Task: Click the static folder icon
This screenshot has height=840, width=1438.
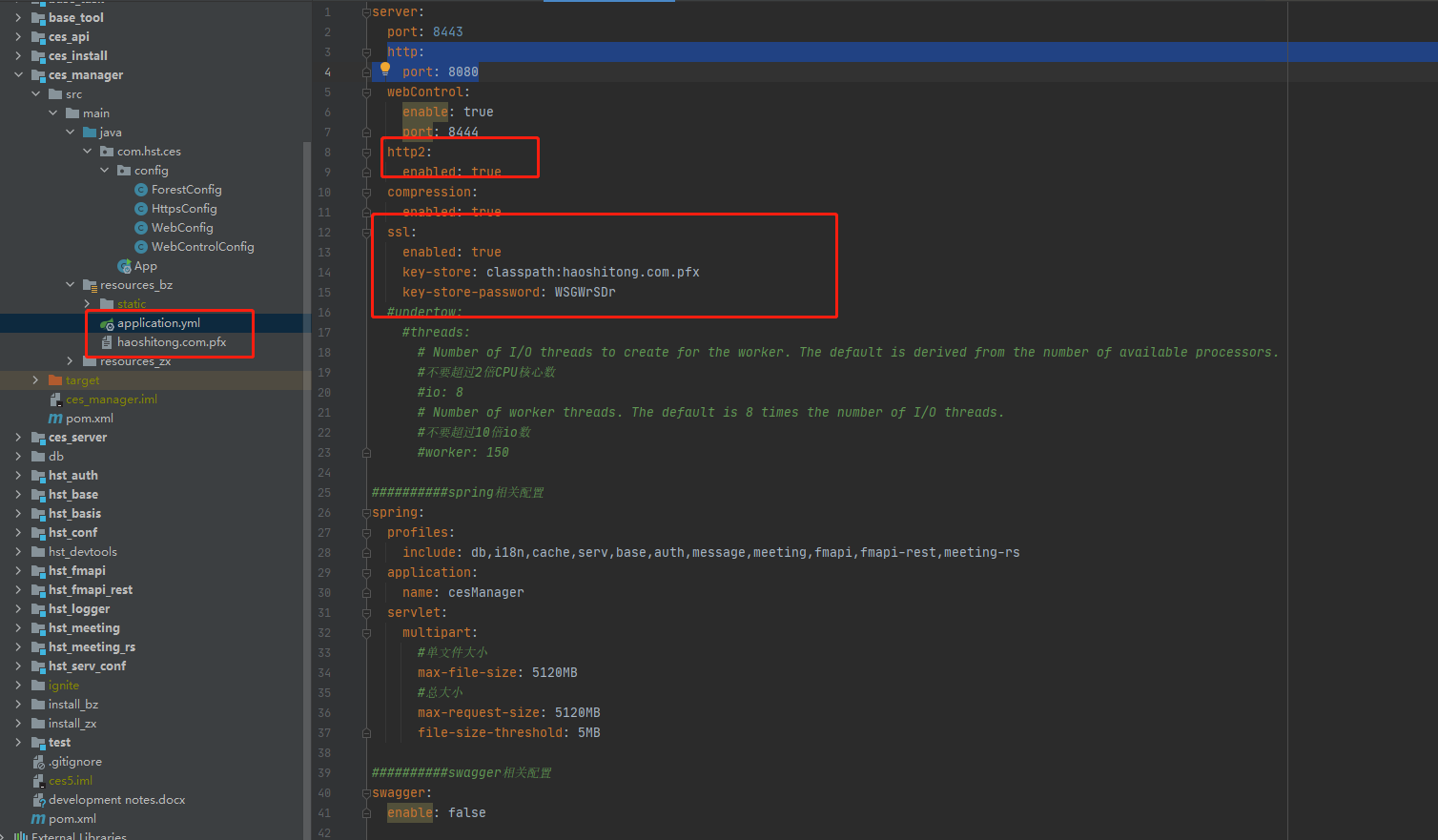Action: click(x=107, y=304)
